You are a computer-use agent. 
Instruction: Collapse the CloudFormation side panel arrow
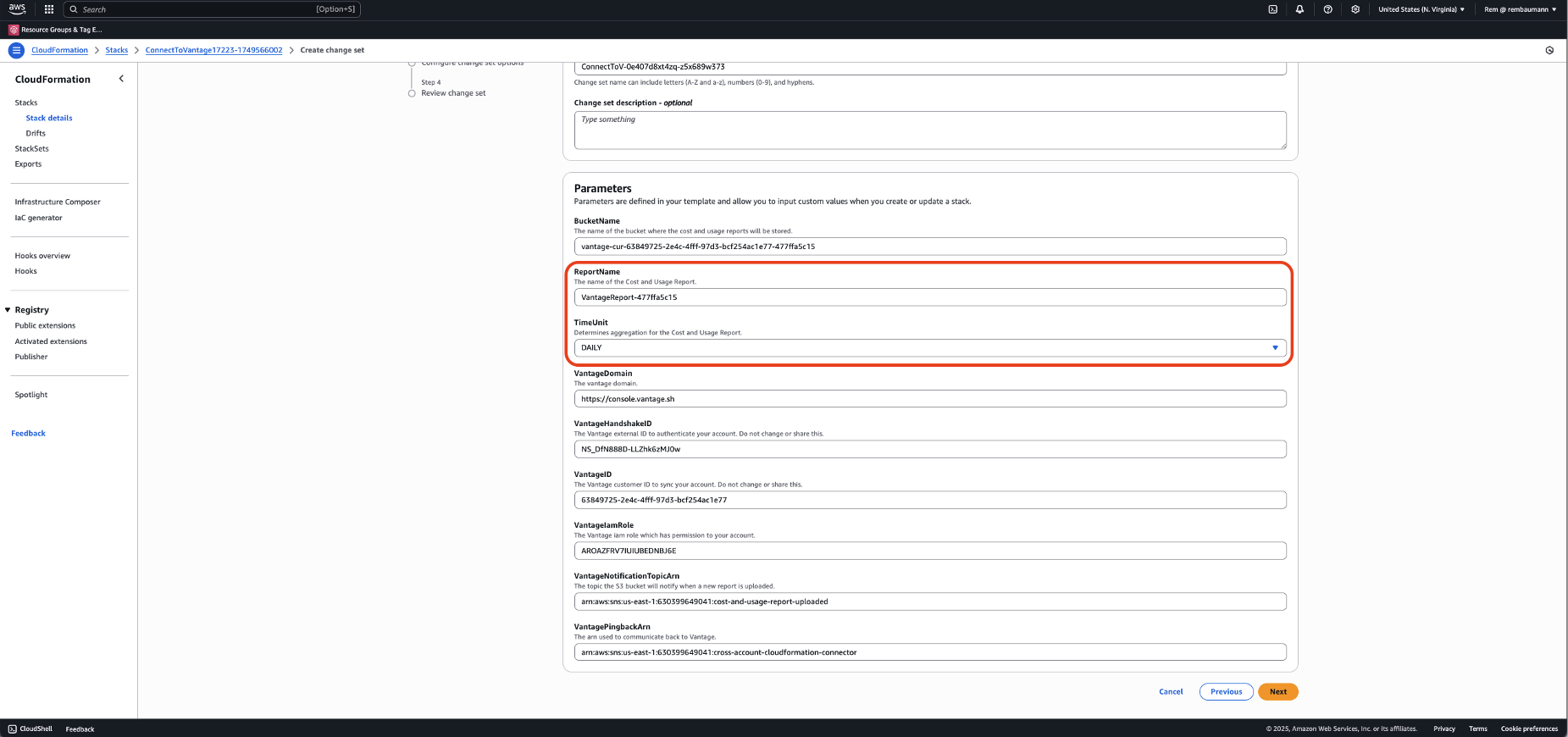coord(121,79)
